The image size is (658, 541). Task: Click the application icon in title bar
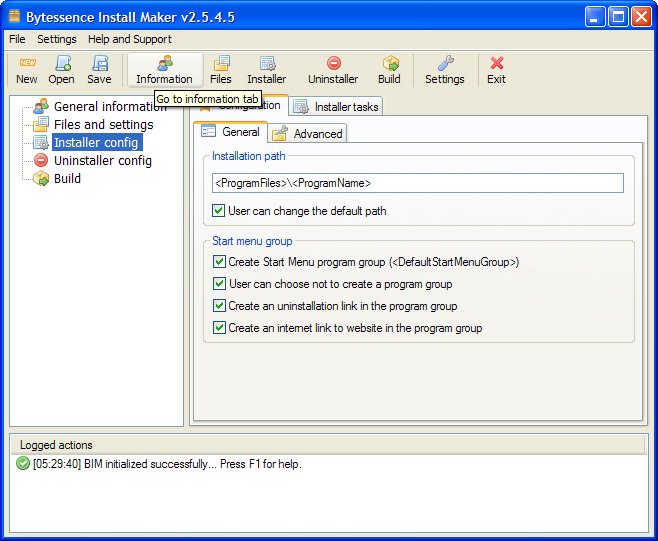click(15, 16)
